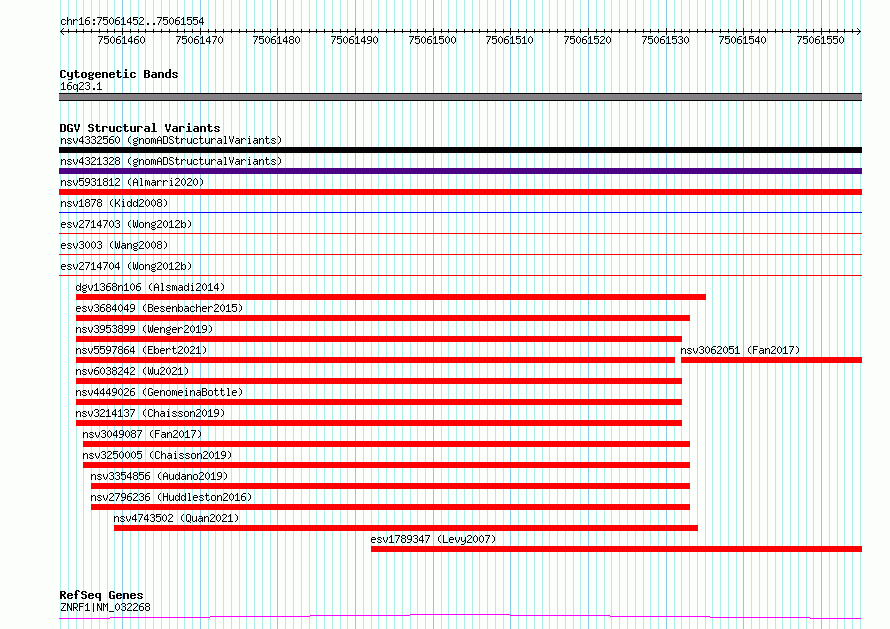Open variant esv2714703 (Wong2012b)
Image resolution: width=890 pixels, height=629 pixels.
pos(126,224)
